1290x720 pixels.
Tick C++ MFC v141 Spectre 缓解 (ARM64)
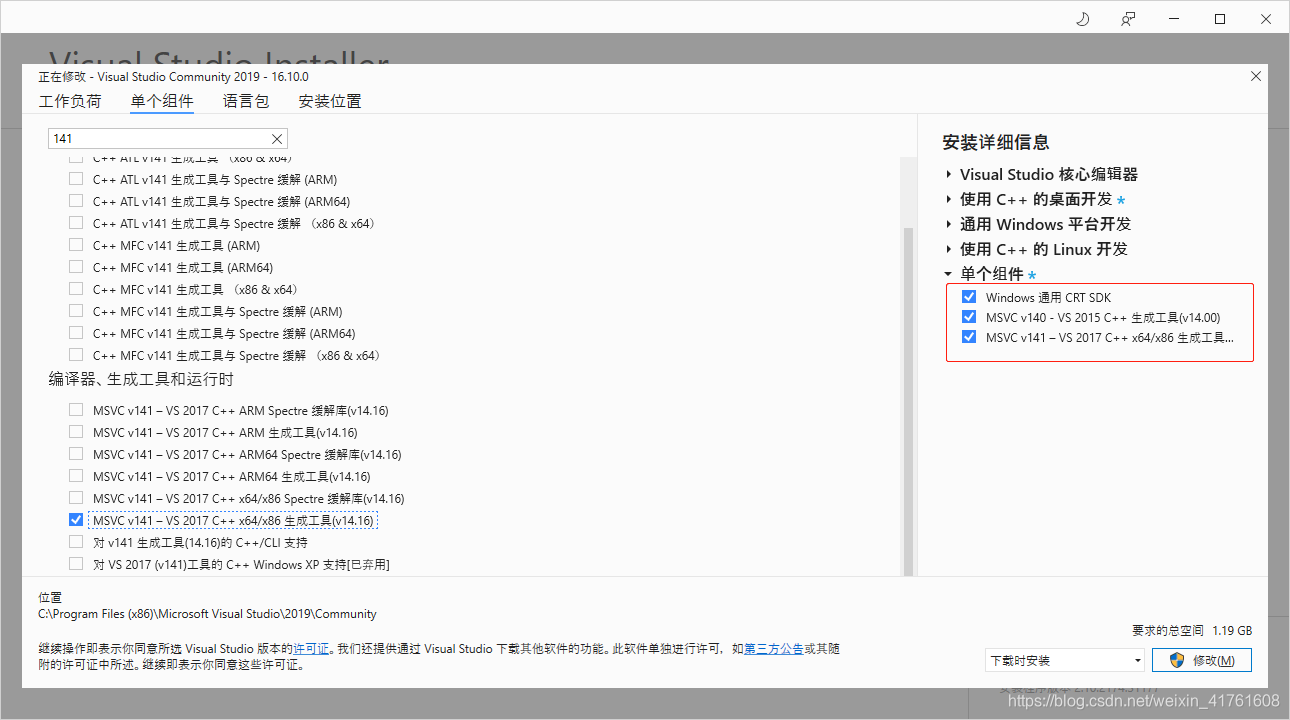(x=76, y=333)
